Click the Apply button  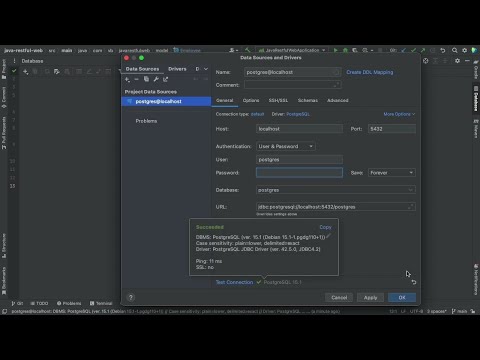pos(370,297)
